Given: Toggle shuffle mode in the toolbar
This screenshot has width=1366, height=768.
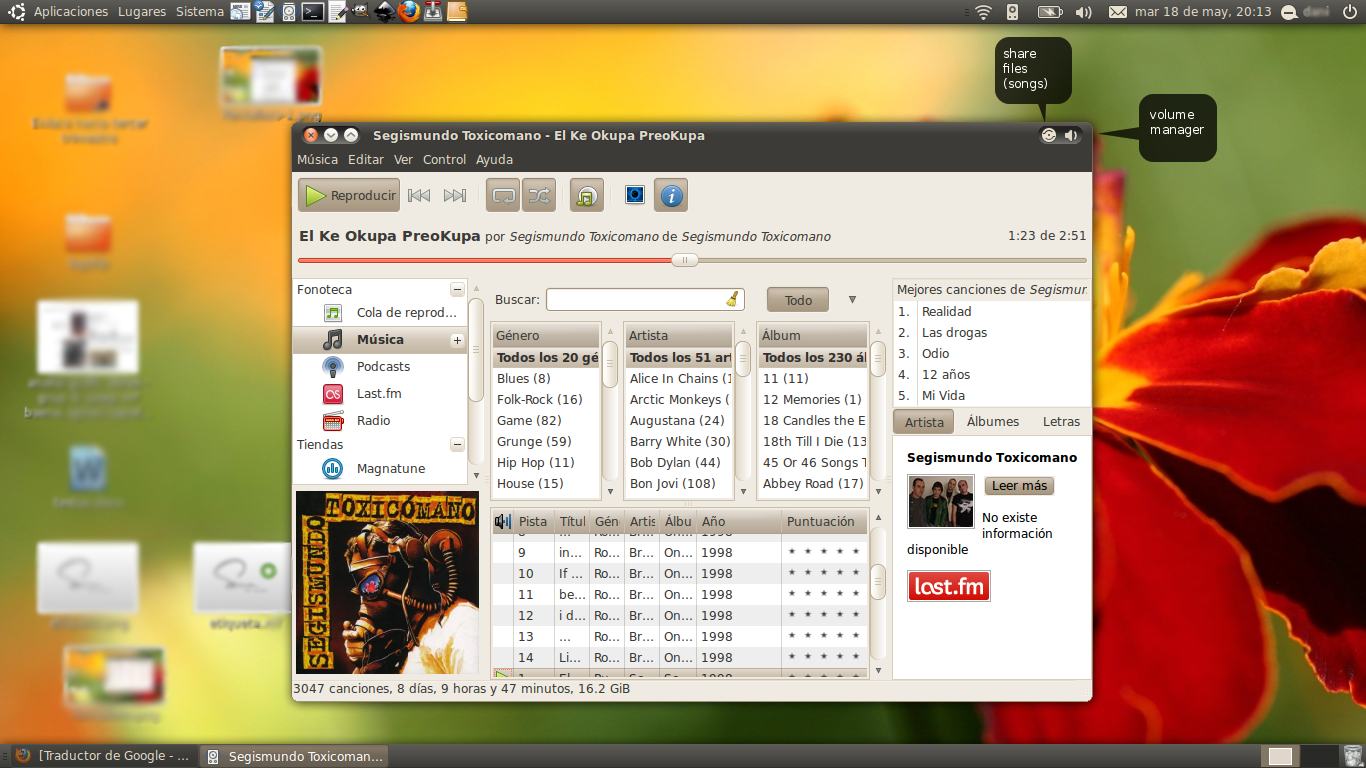Looking at the screenshot, I should pos(539,196).
